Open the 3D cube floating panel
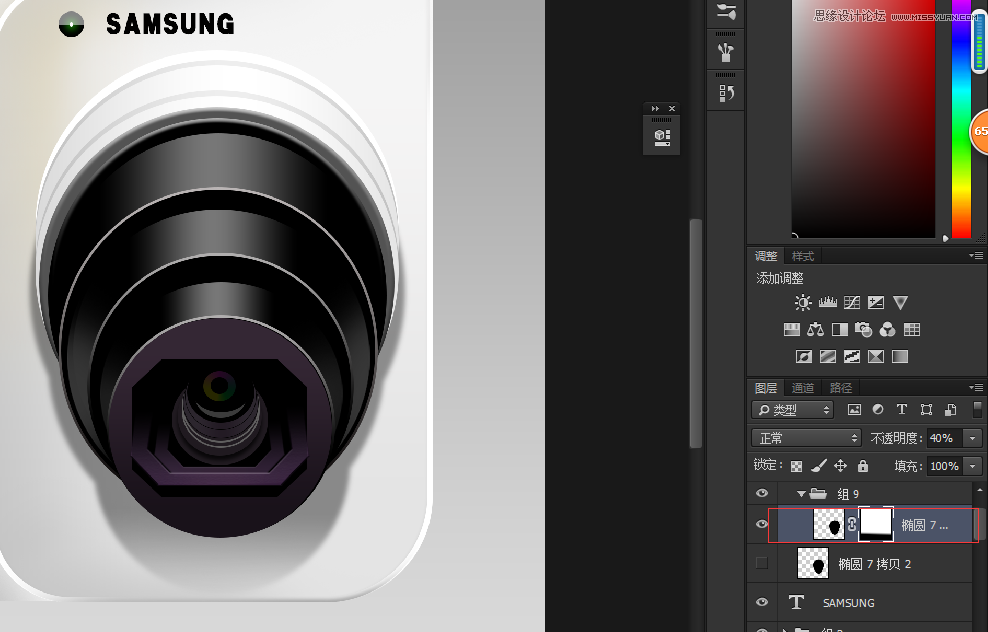The width and height of the screenshot is (988, 632). (662, 137)
